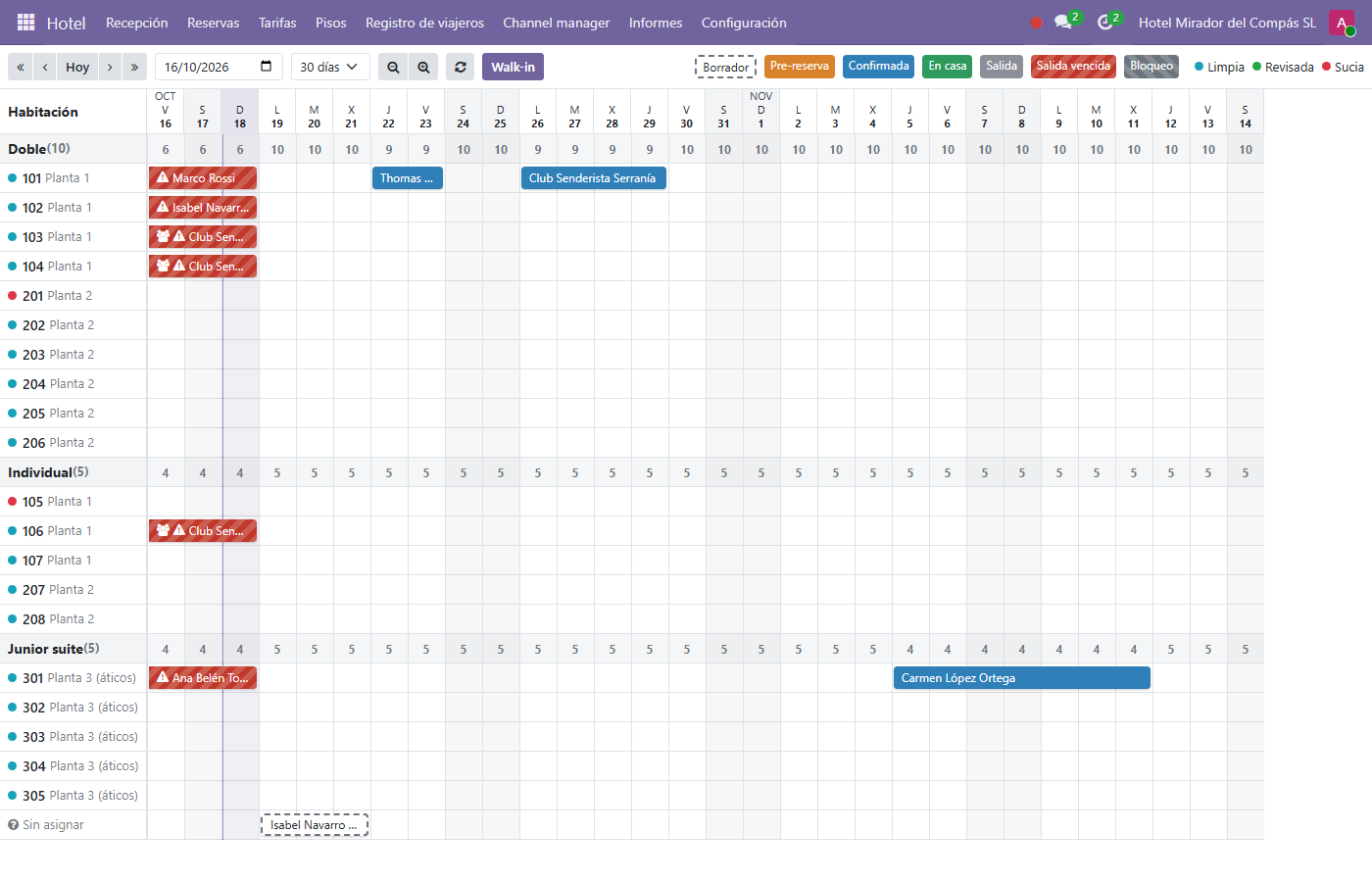Toggle the cleaning status dot of room 206

pos(13,443)
